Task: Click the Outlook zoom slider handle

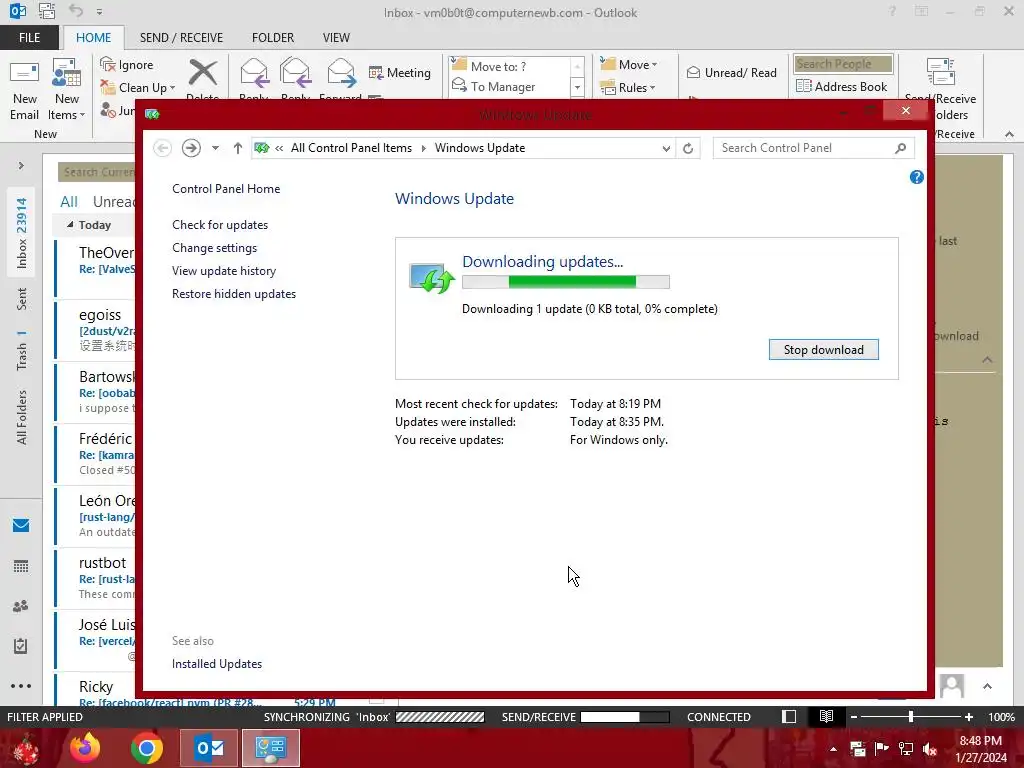Action: point(910,716)
